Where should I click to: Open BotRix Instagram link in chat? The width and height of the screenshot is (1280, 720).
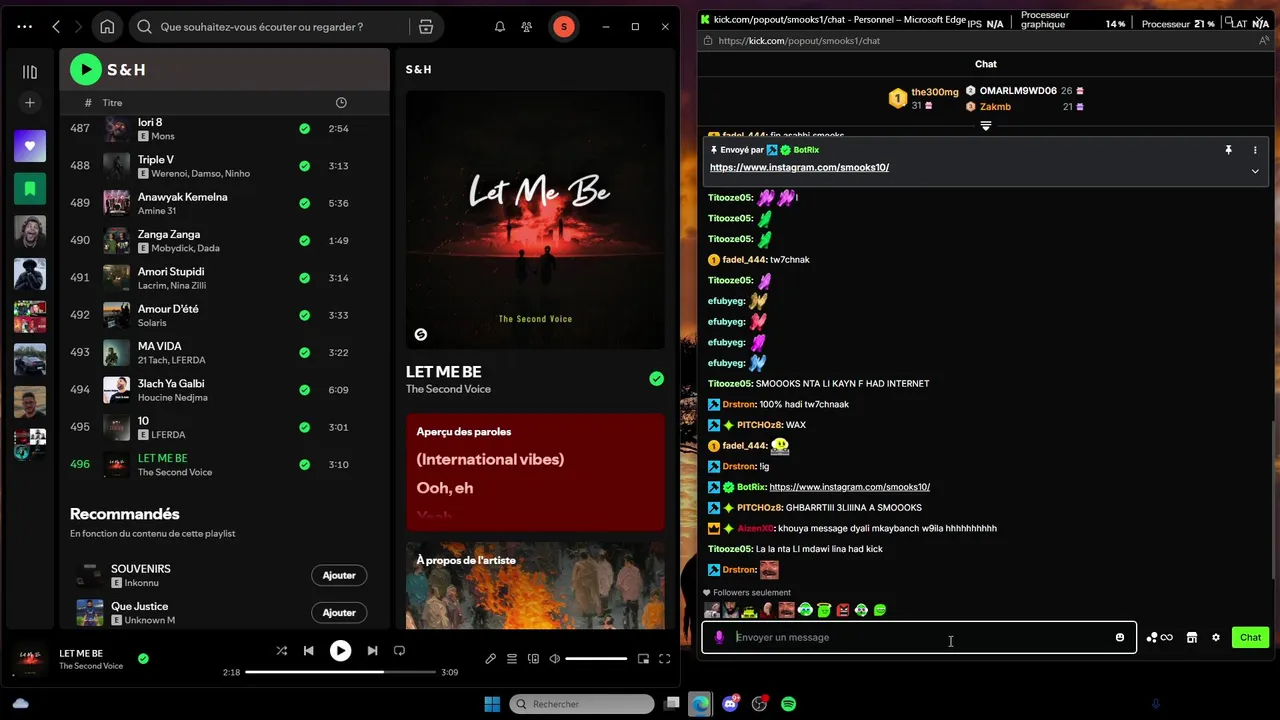point(849,487)
